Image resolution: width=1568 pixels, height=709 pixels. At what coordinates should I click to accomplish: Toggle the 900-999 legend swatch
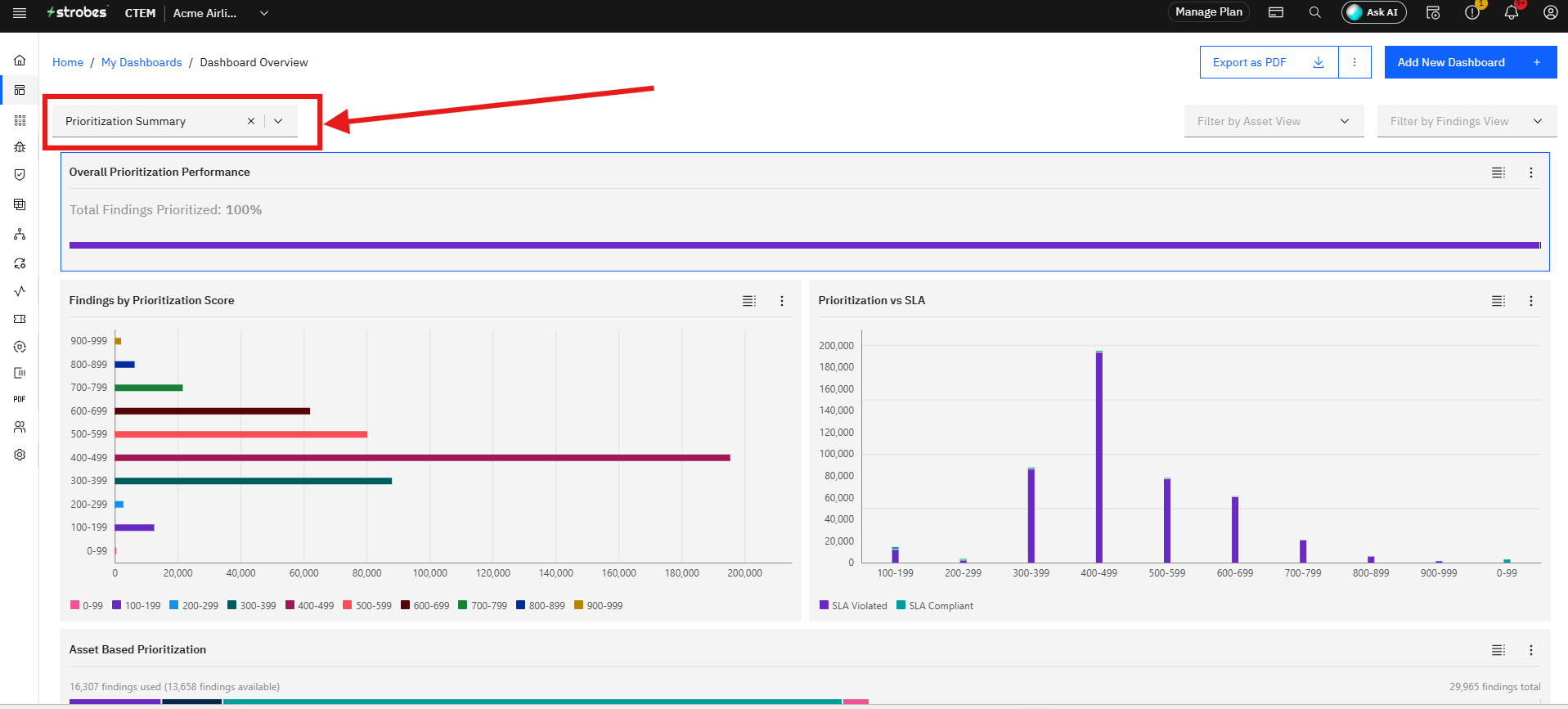(x=579, y=605)
